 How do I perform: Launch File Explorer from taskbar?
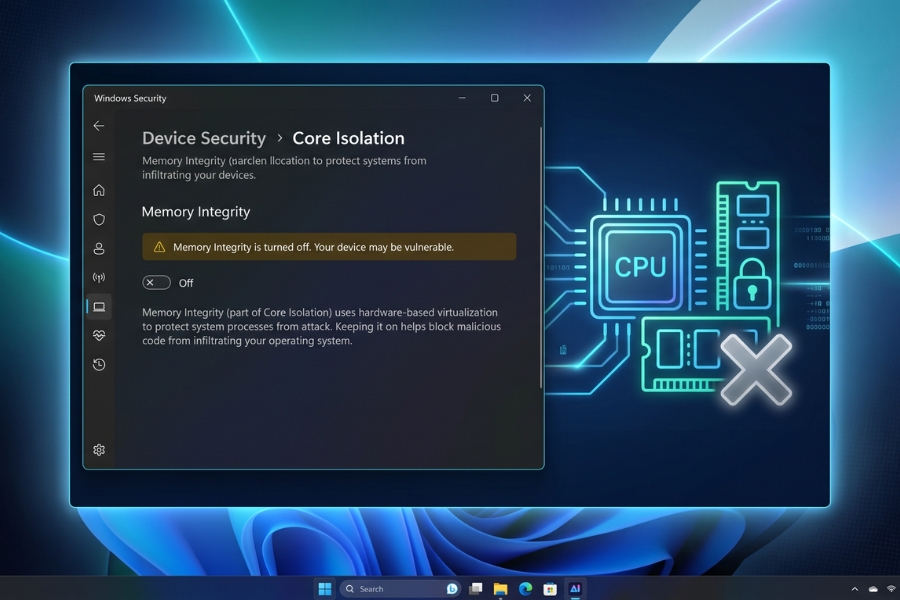point(501,589)
